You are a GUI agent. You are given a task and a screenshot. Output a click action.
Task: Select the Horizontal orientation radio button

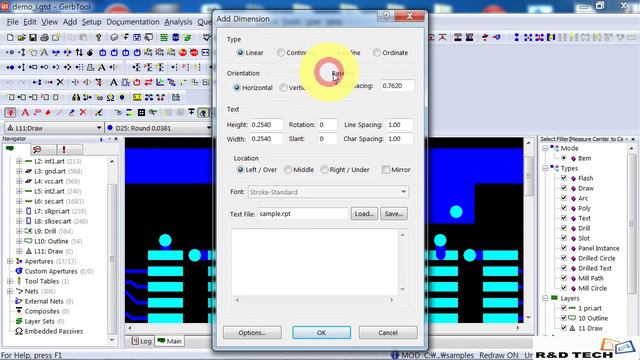pos(237,88)
